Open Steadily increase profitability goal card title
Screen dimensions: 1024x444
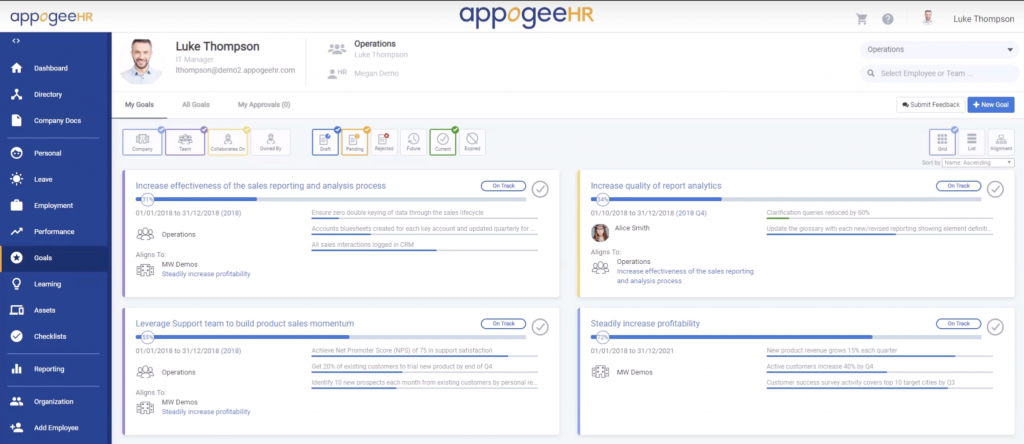click(645, 323)
